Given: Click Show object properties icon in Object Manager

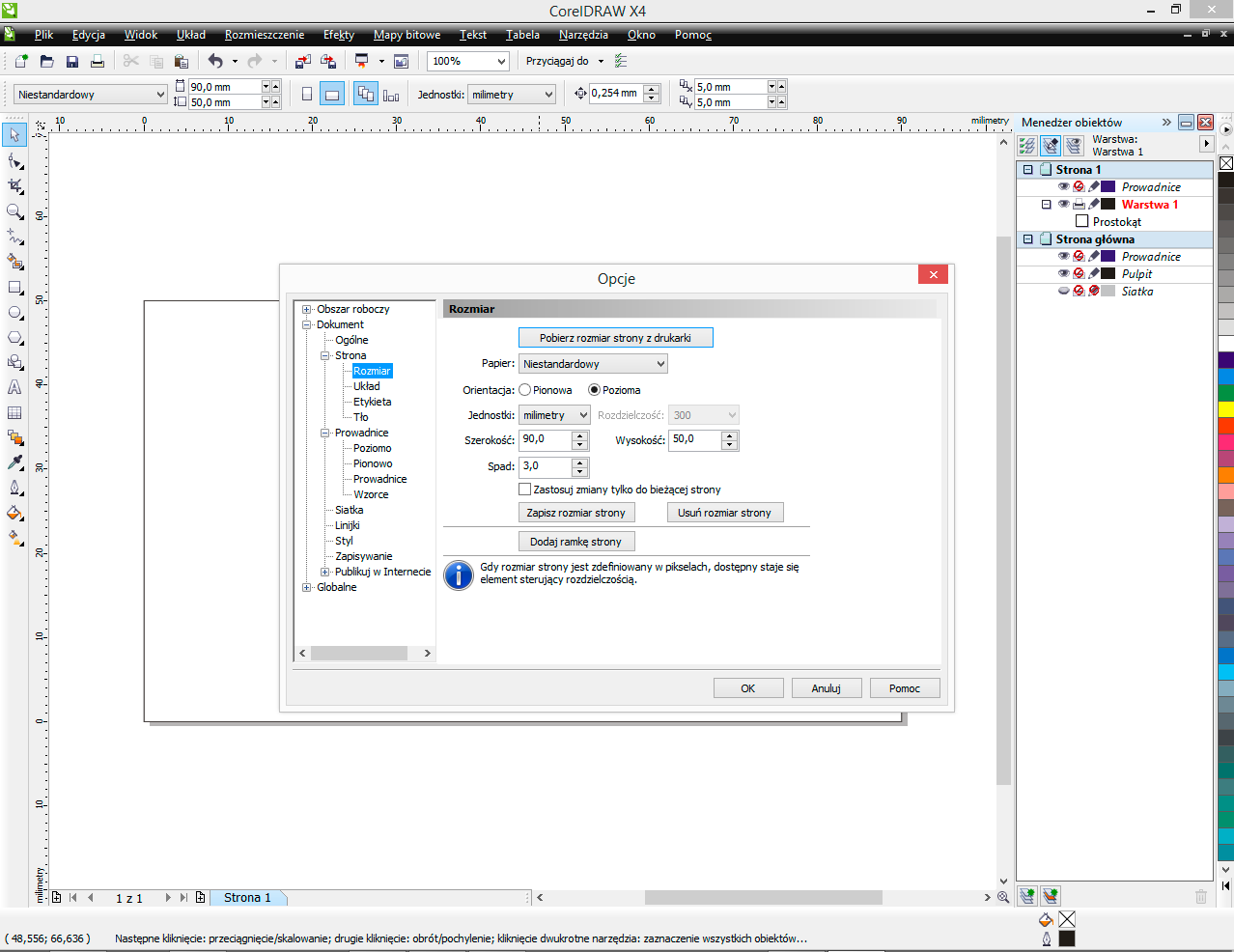Looking at the screenshot, I should pos(1027,146).
